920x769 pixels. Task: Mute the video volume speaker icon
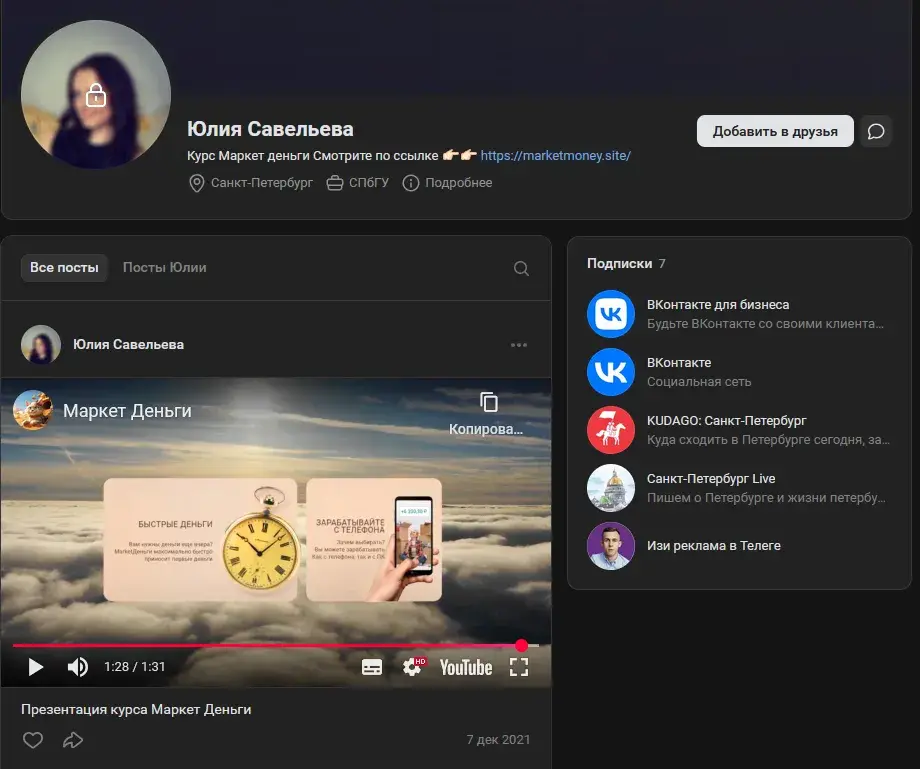77,667
